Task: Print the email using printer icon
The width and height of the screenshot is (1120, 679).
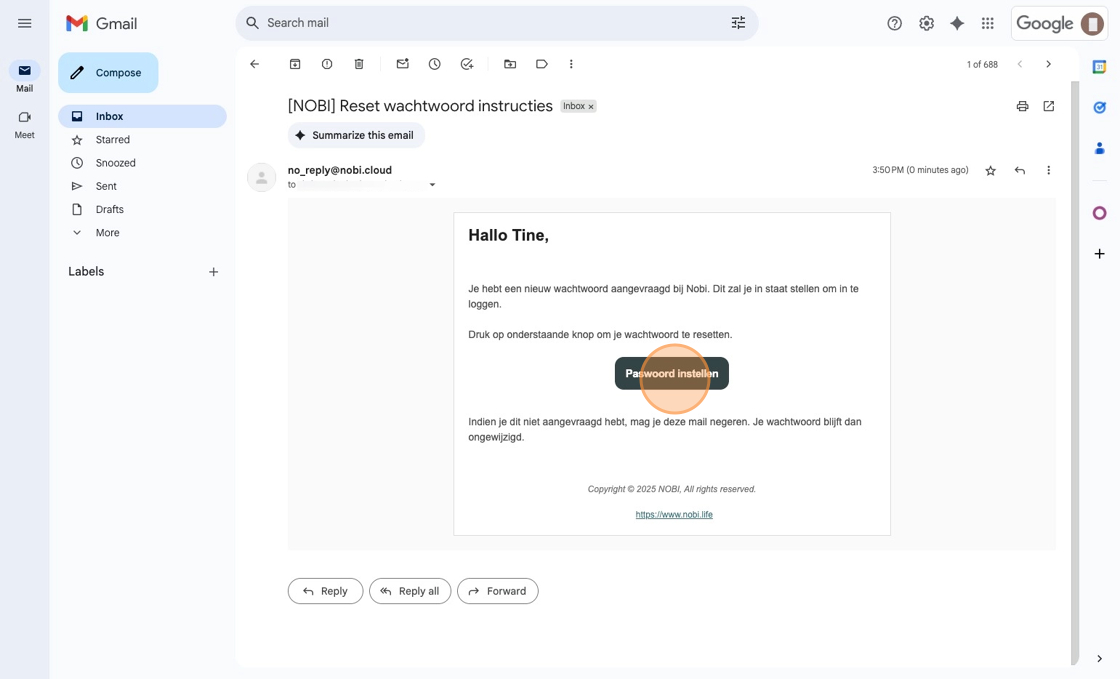Action: [x=1022, y=106]
